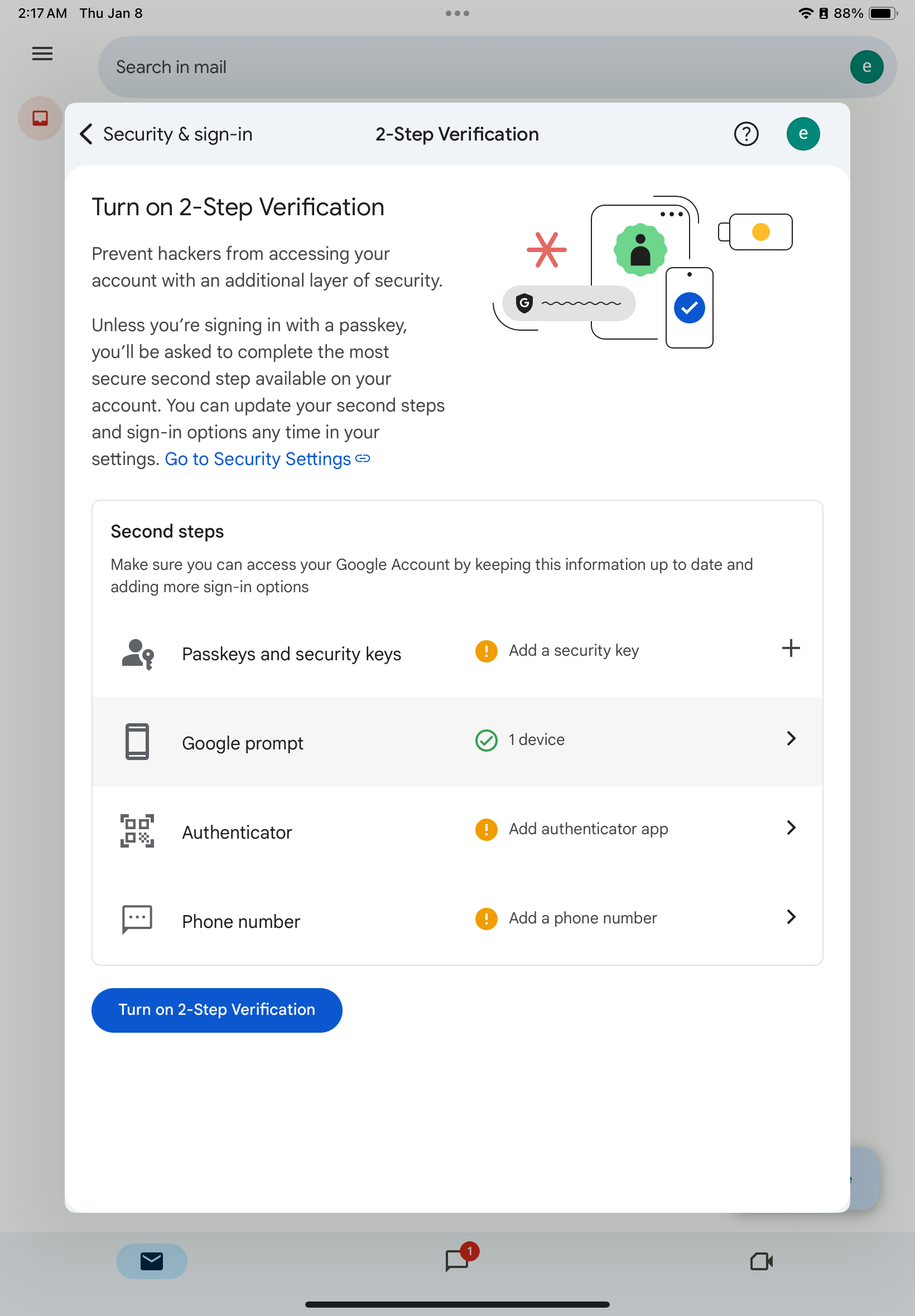Screen dimensions: 915x1316
Task: Click the 2-Step Verification illustration
Action: point(643,272)
